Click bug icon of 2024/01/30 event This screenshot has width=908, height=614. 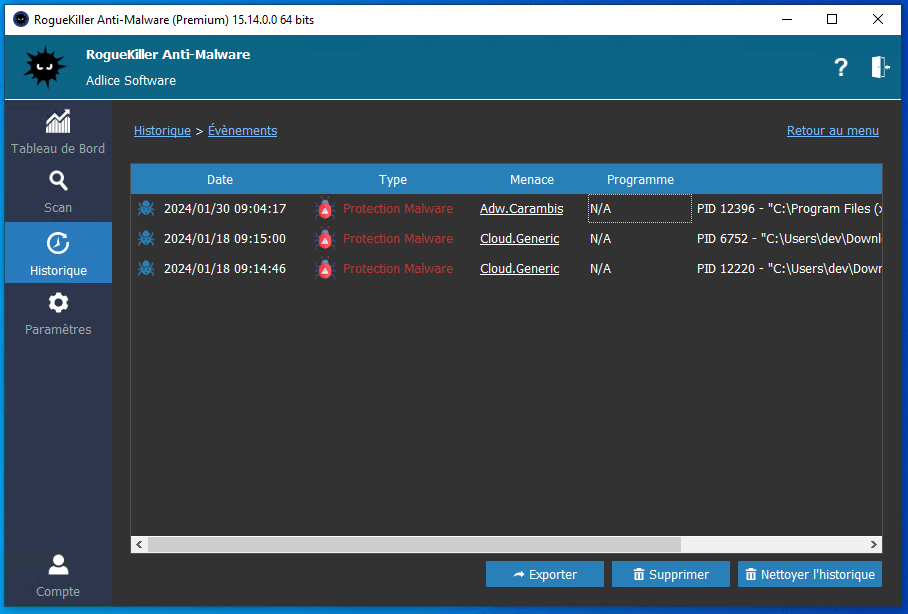pos(146,209)
